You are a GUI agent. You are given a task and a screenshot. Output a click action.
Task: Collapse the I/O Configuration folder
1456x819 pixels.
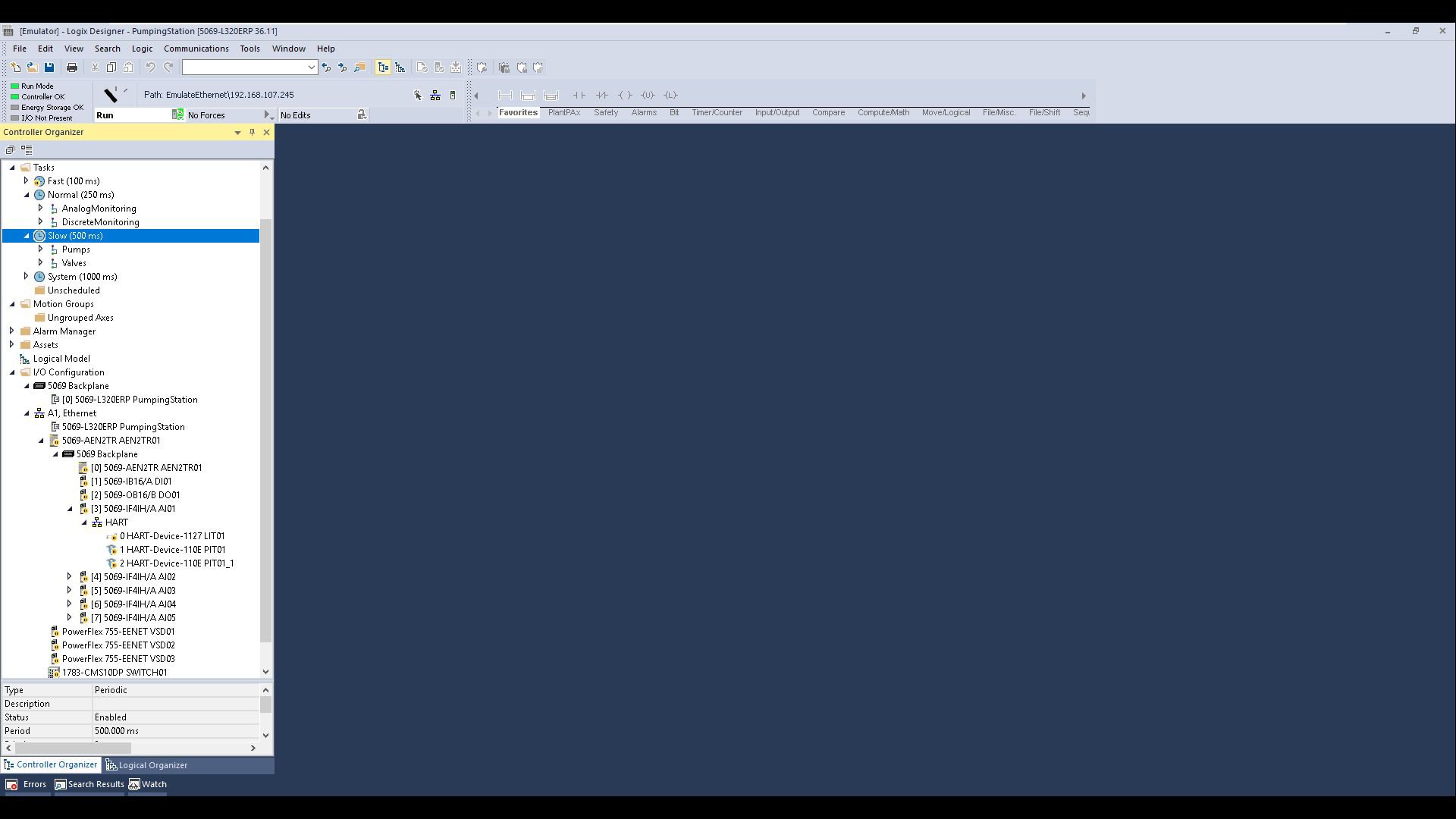[x=12, y=372]
